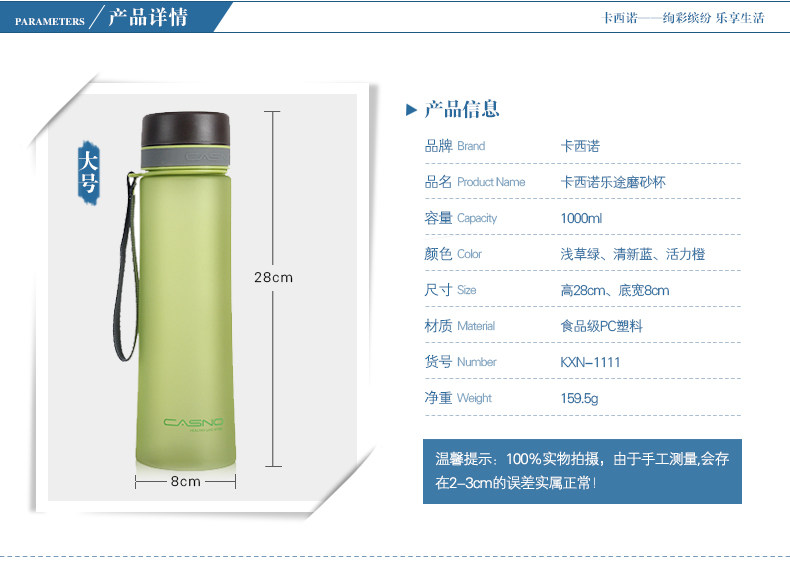This screenshot has width=790, height=563.
Task: Click the CASNO logo on the bottle
Action: tap(193, 422)
